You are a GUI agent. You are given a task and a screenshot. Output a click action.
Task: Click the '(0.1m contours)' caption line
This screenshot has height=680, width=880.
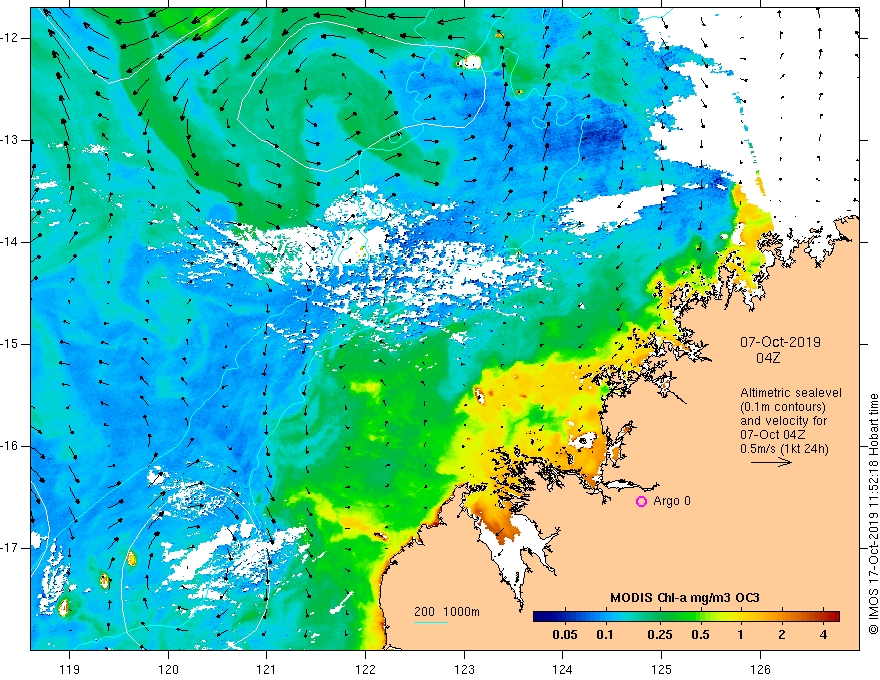783,407
